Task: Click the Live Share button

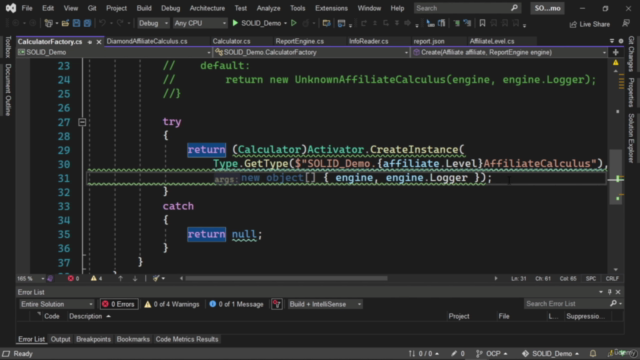Action: [589, 24]
